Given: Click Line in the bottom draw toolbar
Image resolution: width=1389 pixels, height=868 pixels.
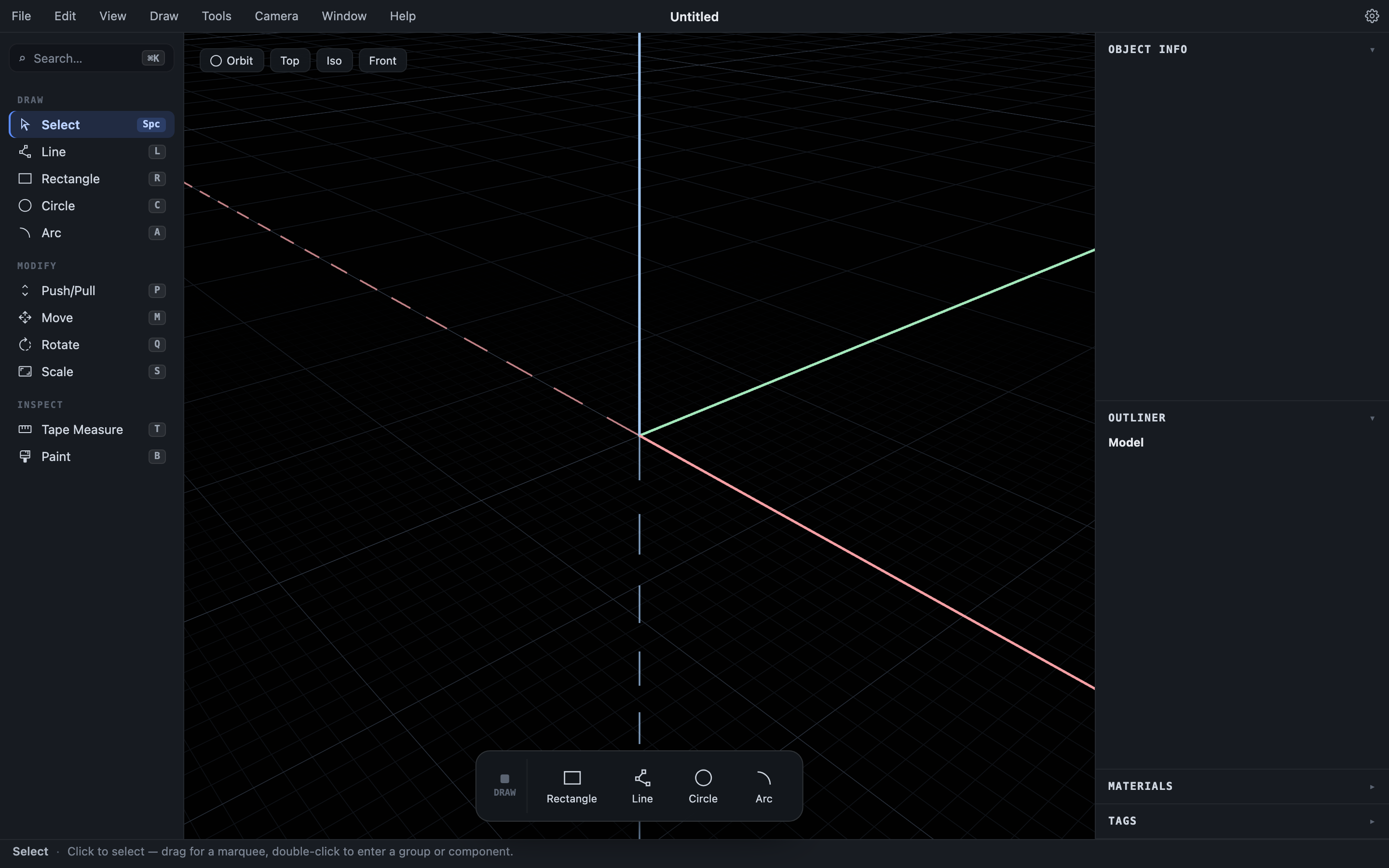Looking at the screenshot, I should (642, 787).
